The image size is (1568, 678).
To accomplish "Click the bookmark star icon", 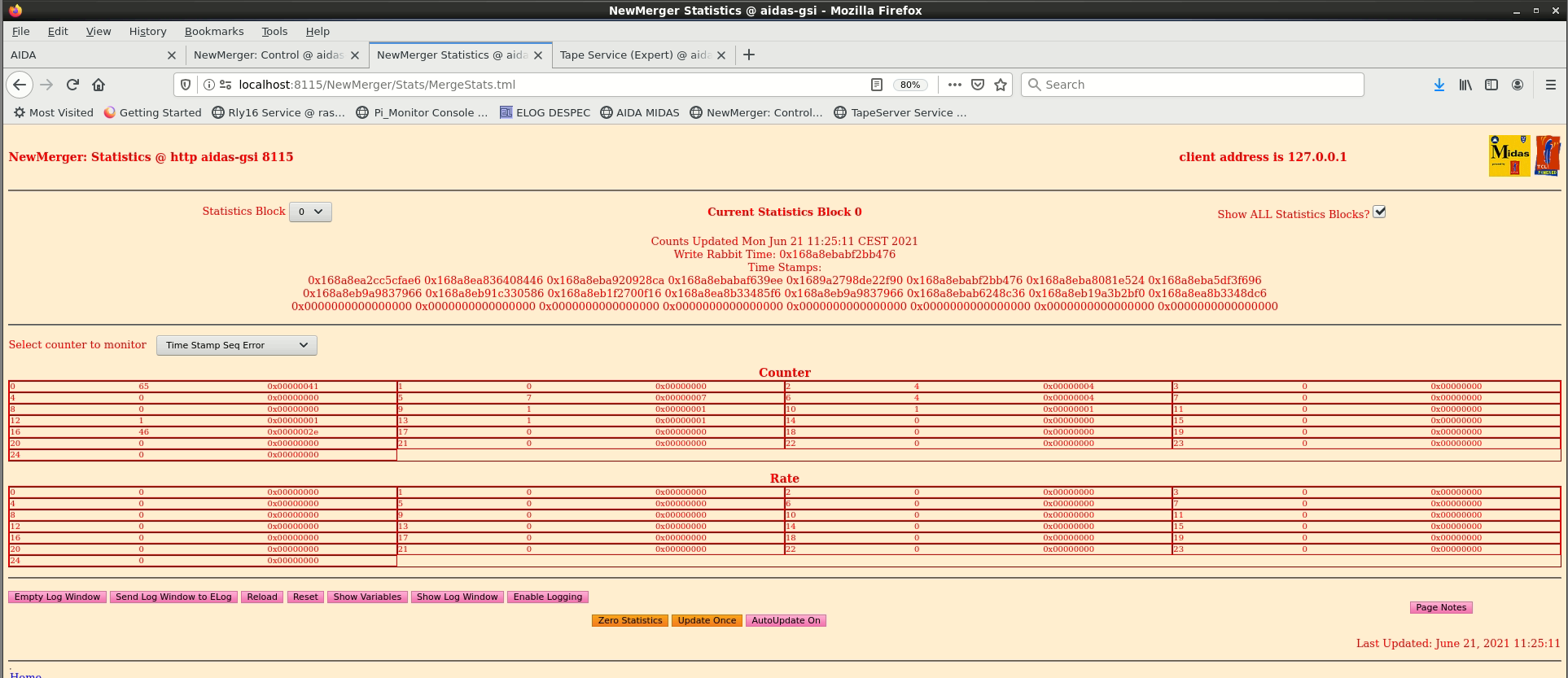I will point(1001,85).
